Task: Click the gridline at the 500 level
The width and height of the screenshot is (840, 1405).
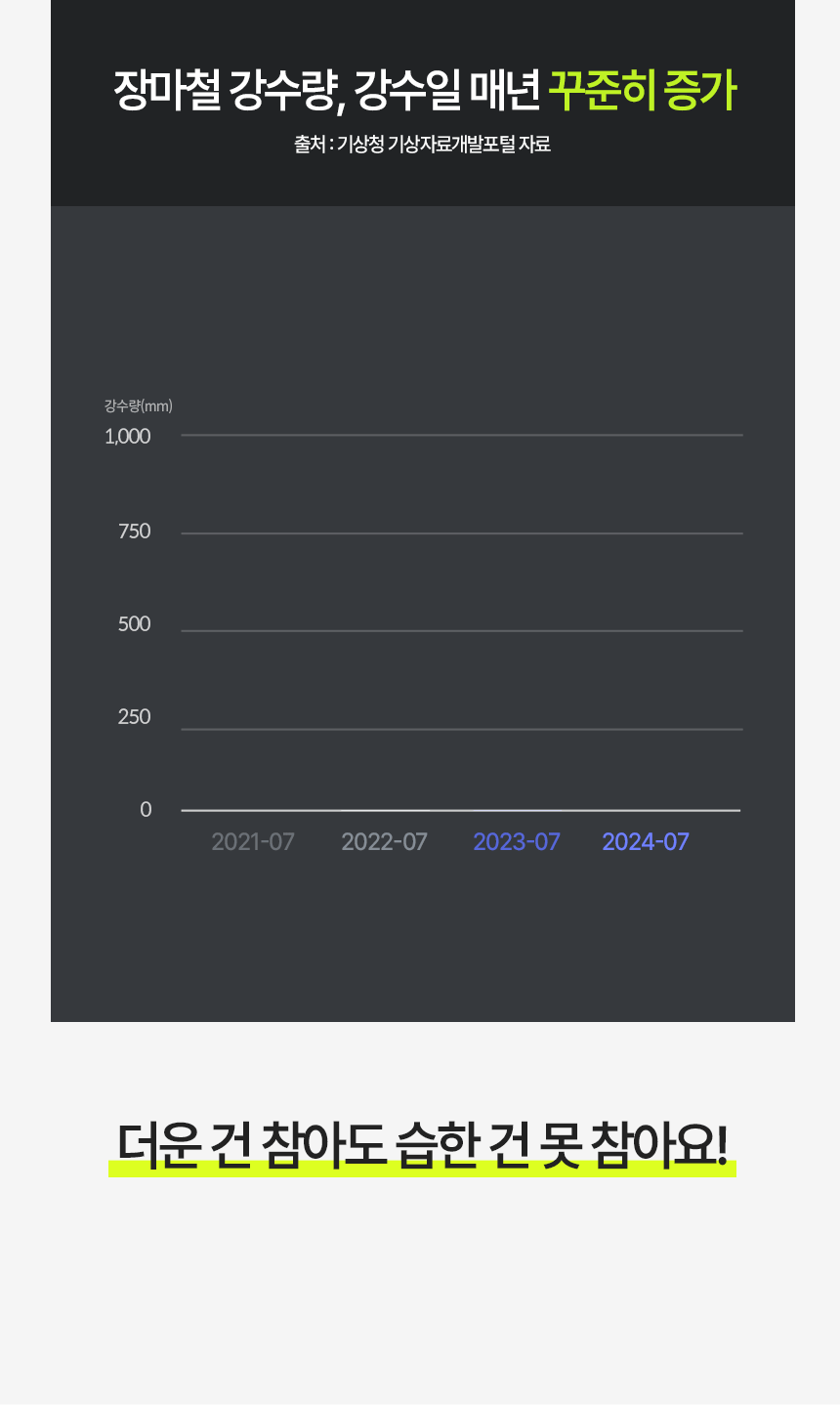Action: tap(462, 631)
